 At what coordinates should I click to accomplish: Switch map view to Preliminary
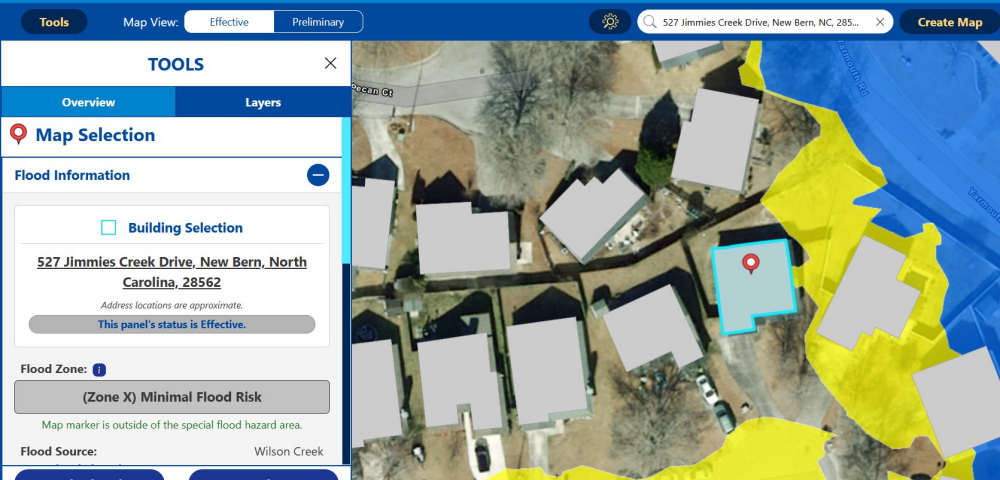[318, 22]
